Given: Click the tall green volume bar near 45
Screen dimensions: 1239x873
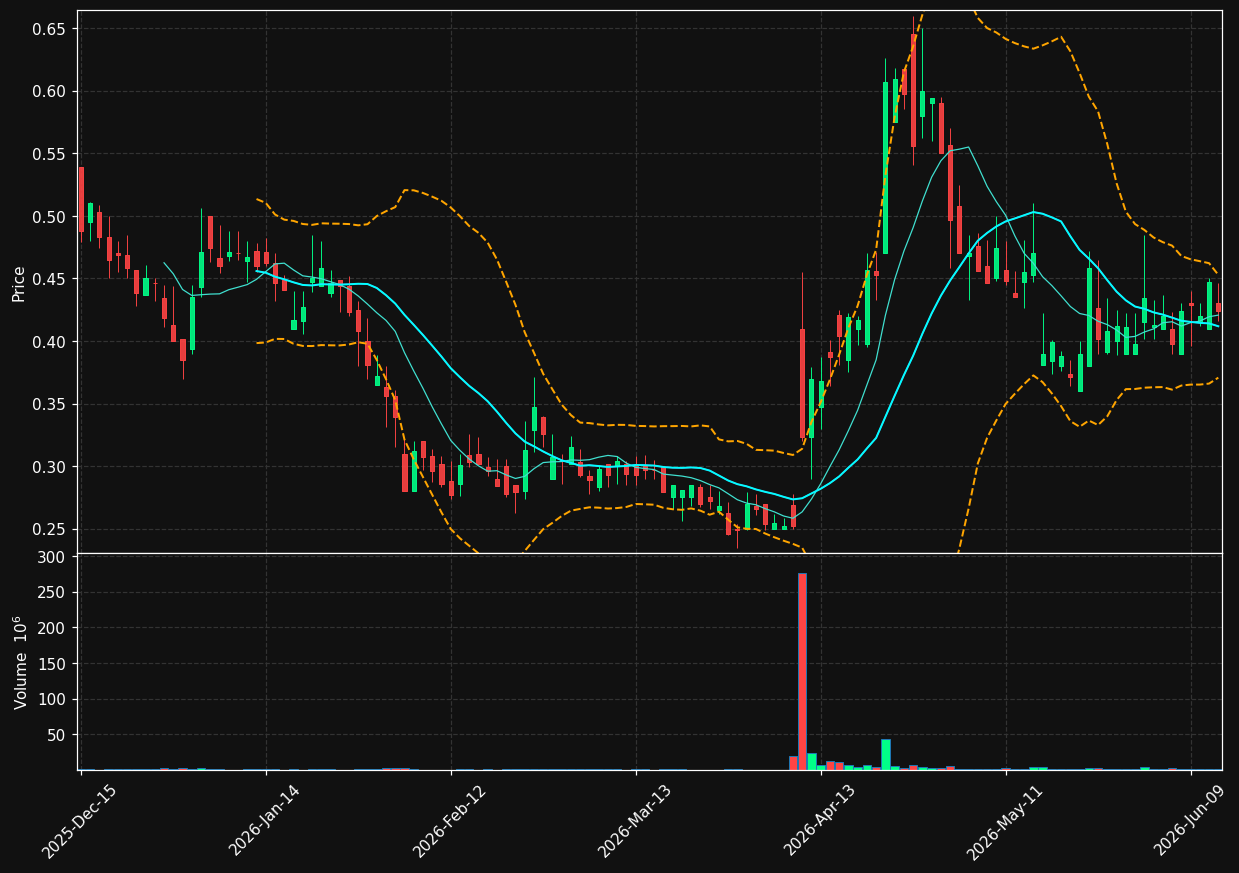Looking at the screenshot, I should (886, 754).
